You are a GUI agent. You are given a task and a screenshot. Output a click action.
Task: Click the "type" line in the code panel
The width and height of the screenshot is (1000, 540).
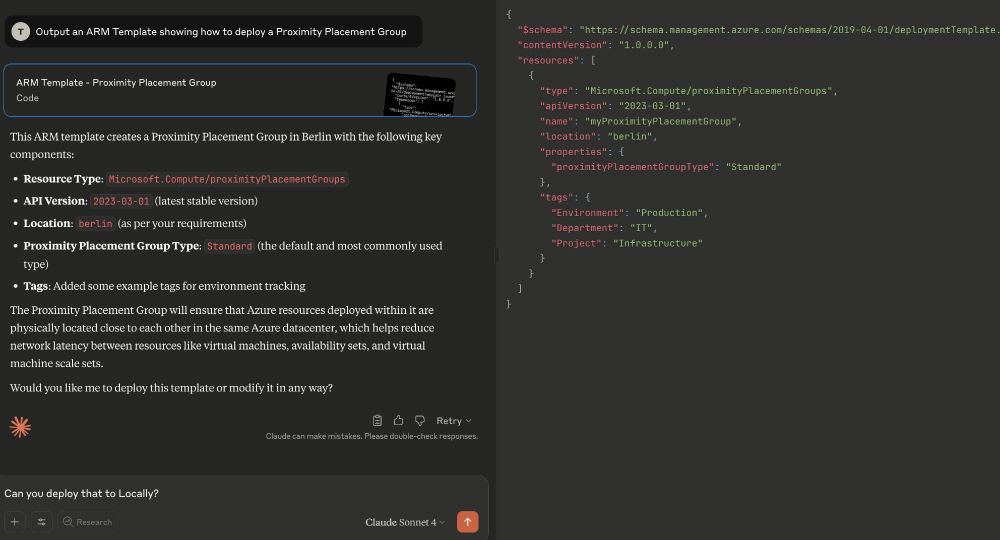[689, 91]
